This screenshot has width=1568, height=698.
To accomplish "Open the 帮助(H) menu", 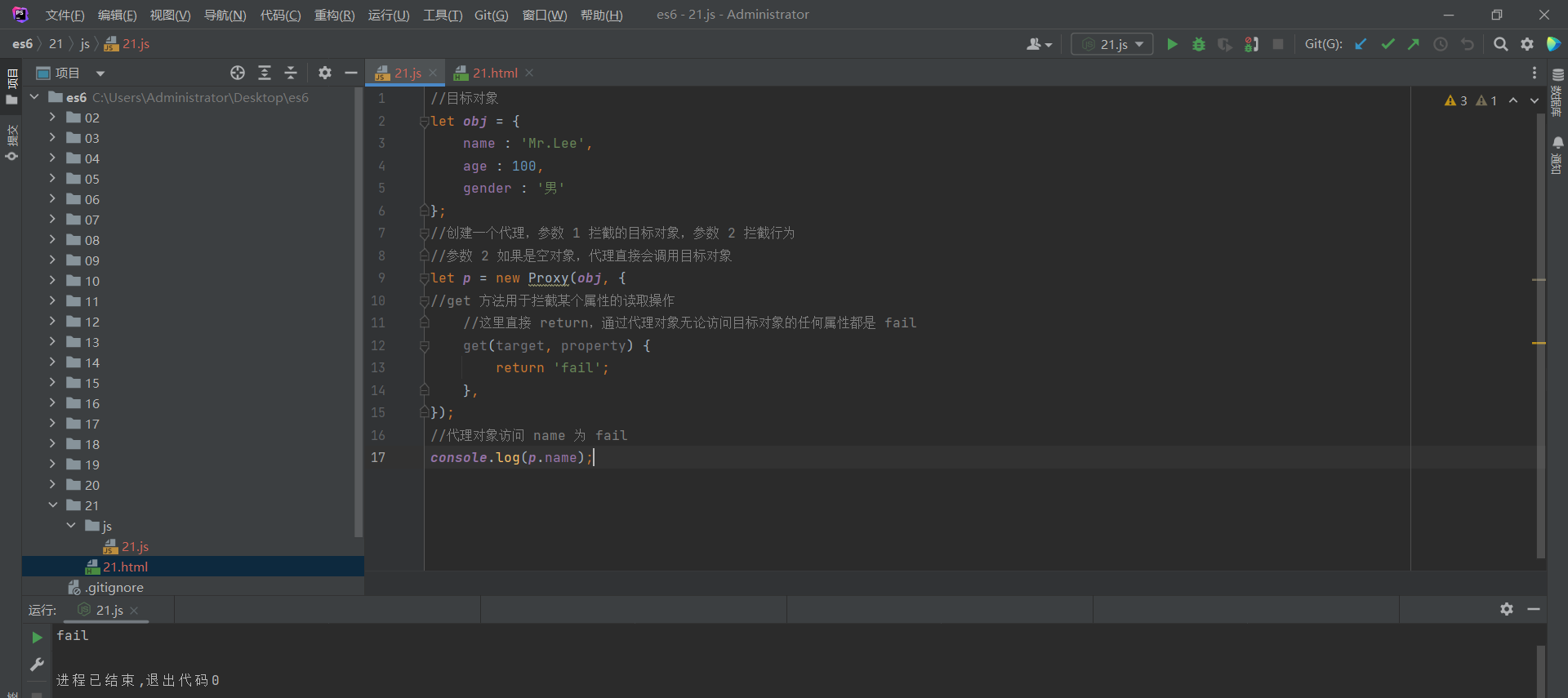I will [x=601, y=15].
